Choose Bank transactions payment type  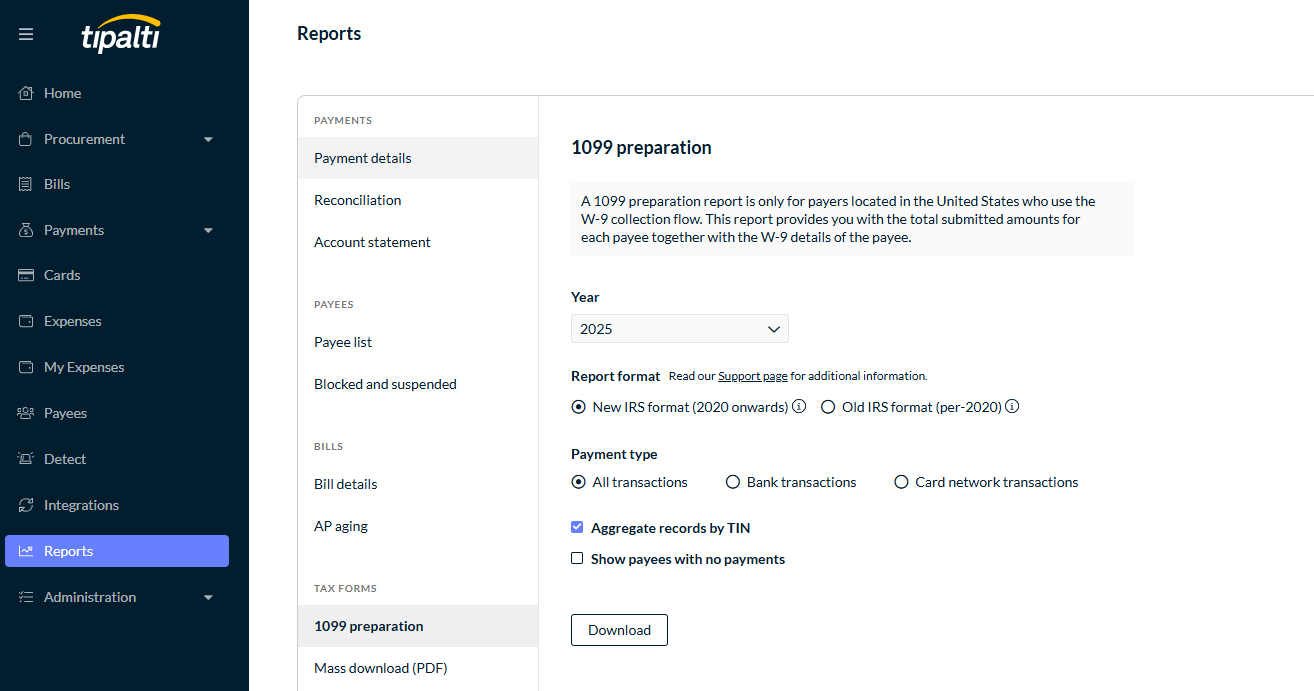733,482
